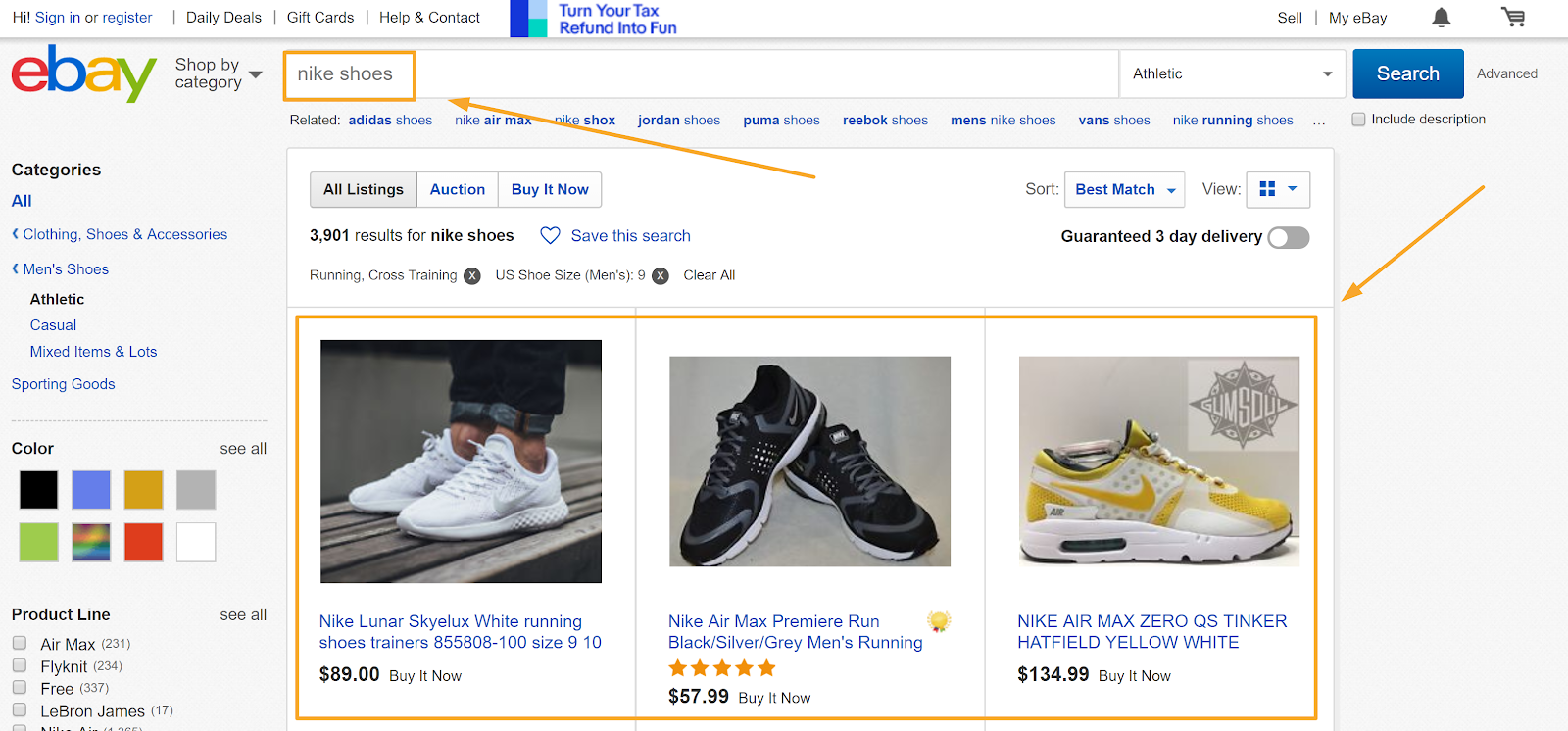Select the black color swatch
This screenshot has width=1568, height=731.
pos(39,490)
